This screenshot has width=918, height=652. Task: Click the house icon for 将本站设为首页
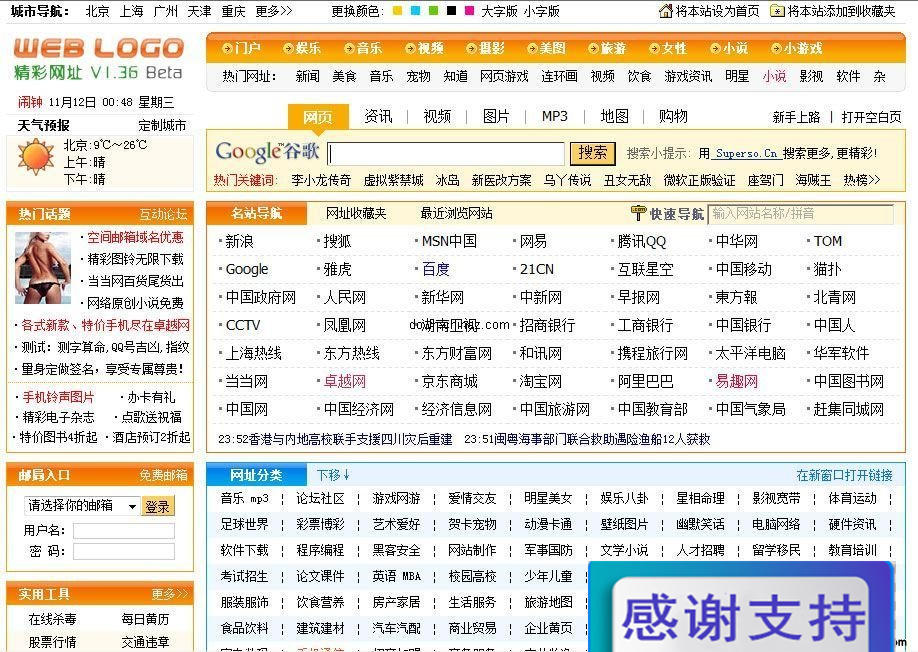(666, 11)
